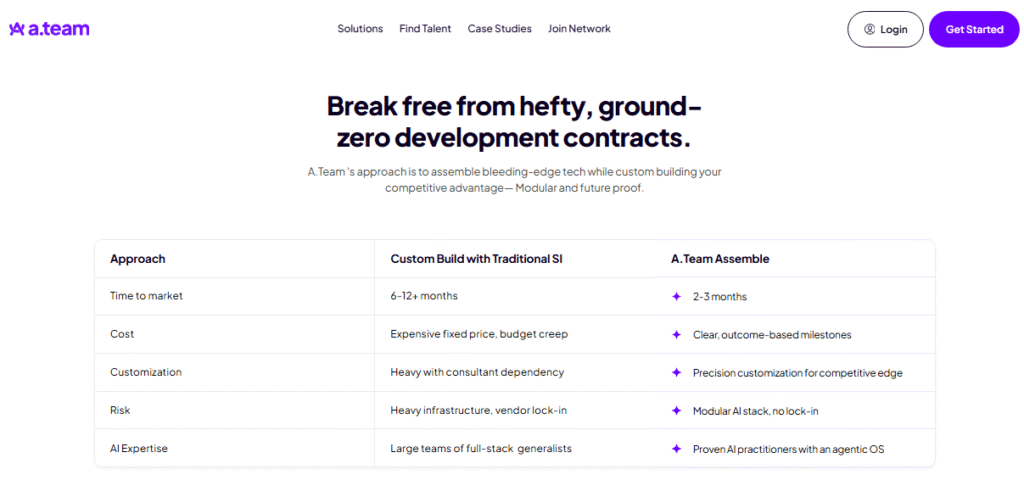Screen dimensions: 1024x486
Task: Click the a.team logo in header
Action: click(49, 29)
